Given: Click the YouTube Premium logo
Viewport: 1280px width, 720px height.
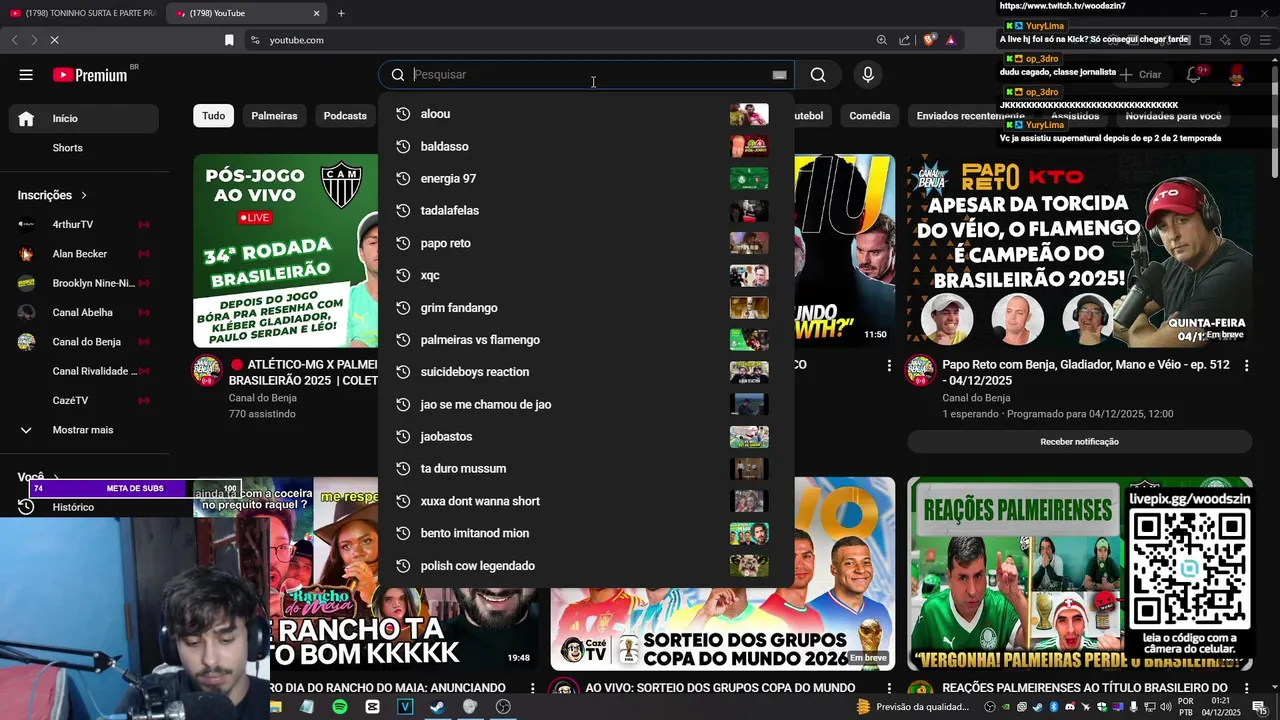Looking at the screenshot, I should (90, 75).
